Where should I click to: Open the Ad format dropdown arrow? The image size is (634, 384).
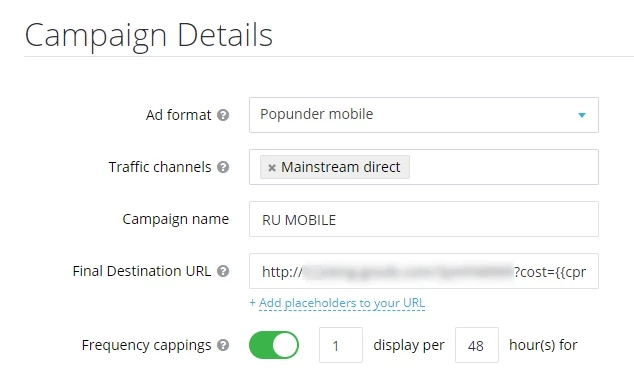coord(581,115)
